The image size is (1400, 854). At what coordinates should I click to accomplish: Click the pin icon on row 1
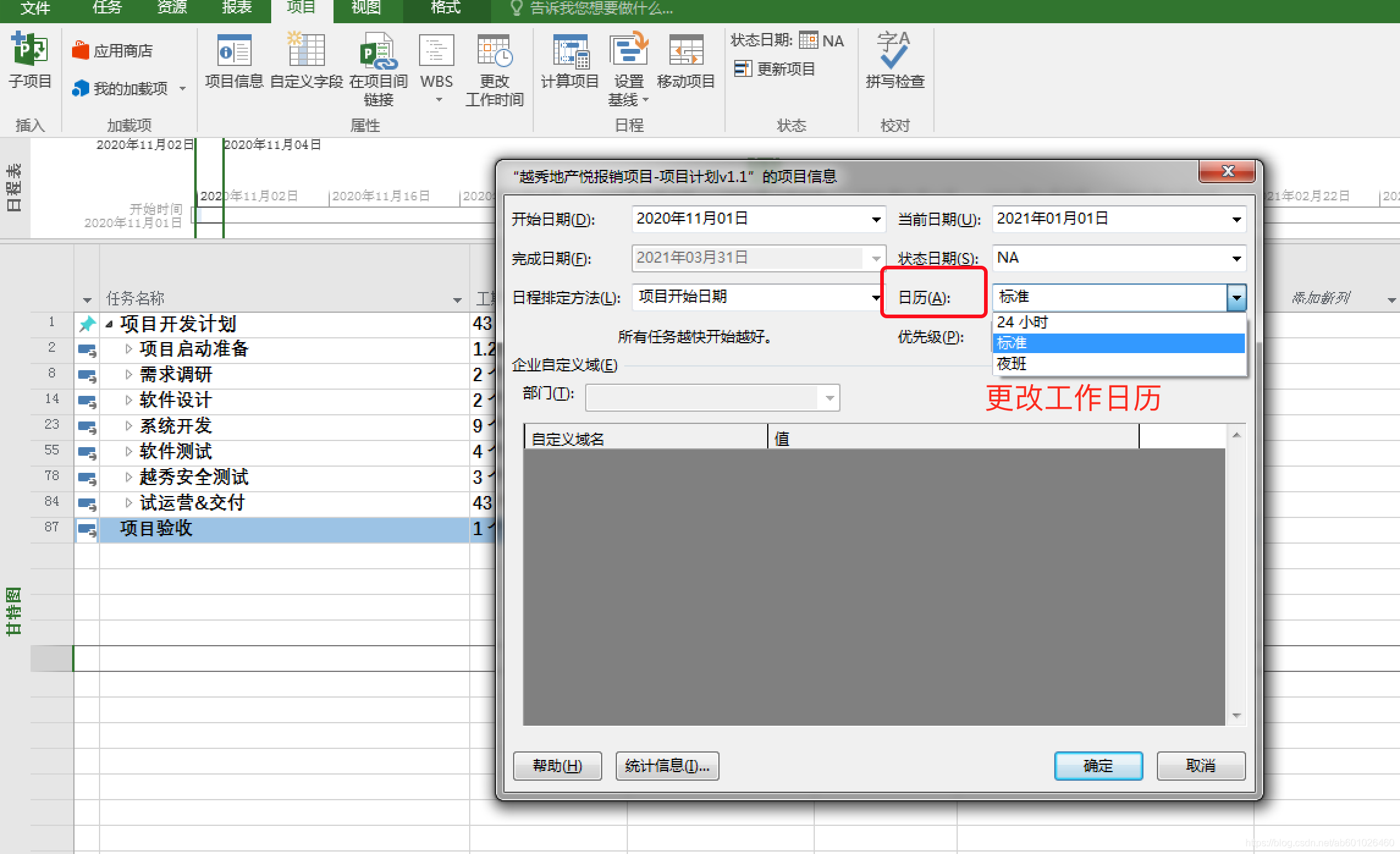[87, 324]
